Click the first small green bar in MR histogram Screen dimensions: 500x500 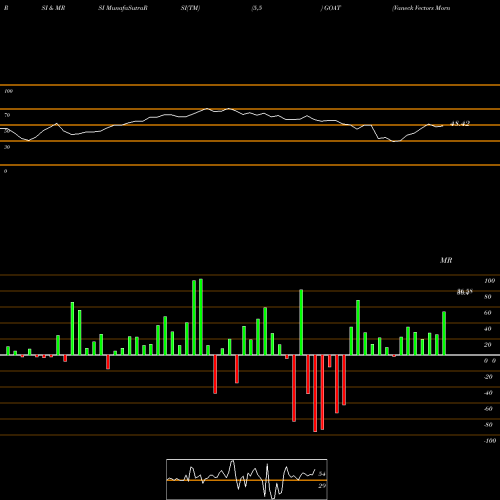point(8,351)
